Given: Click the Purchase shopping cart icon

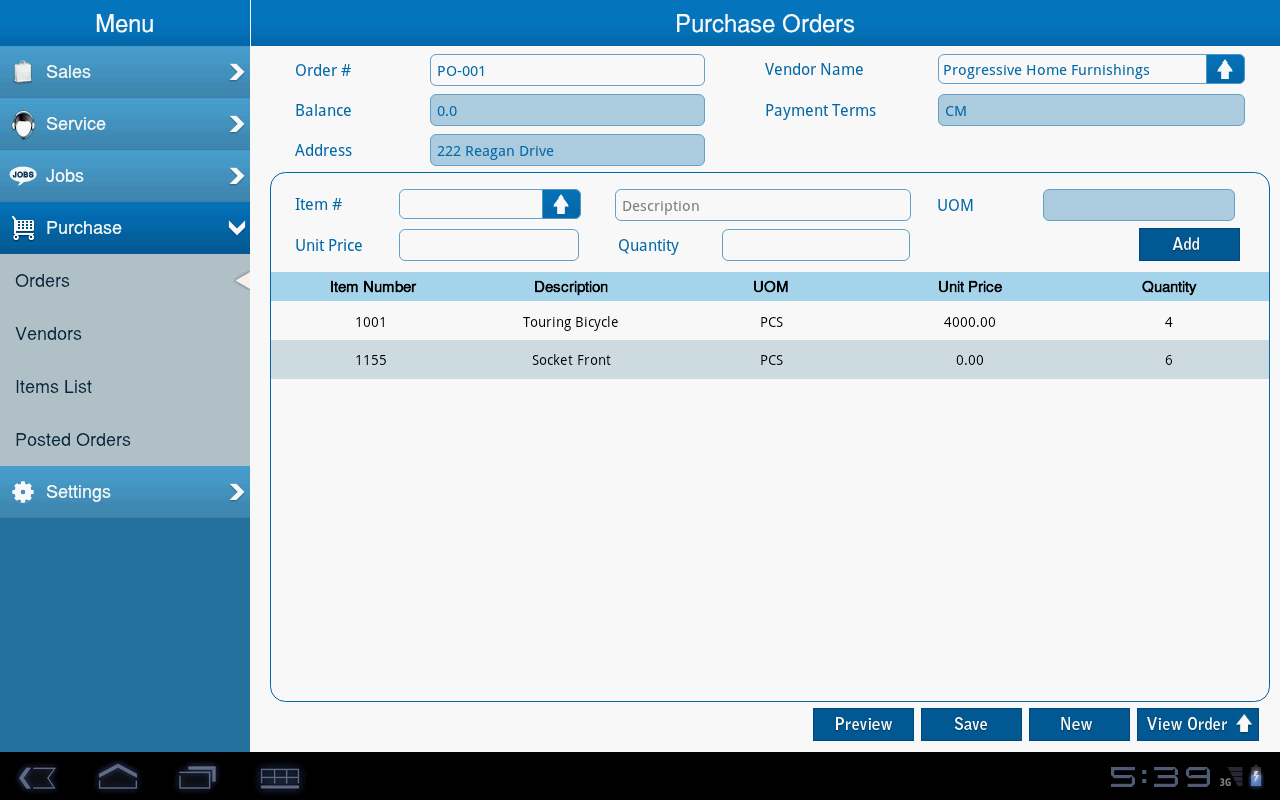Looking at the screenshot, I should [x=23, y=228].
